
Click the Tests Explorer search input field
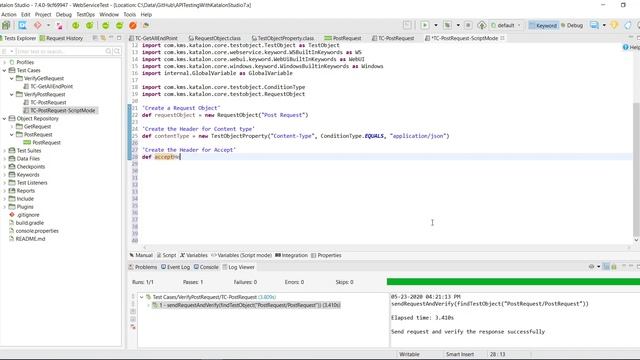pyautogui.click(x=60, y=51)
